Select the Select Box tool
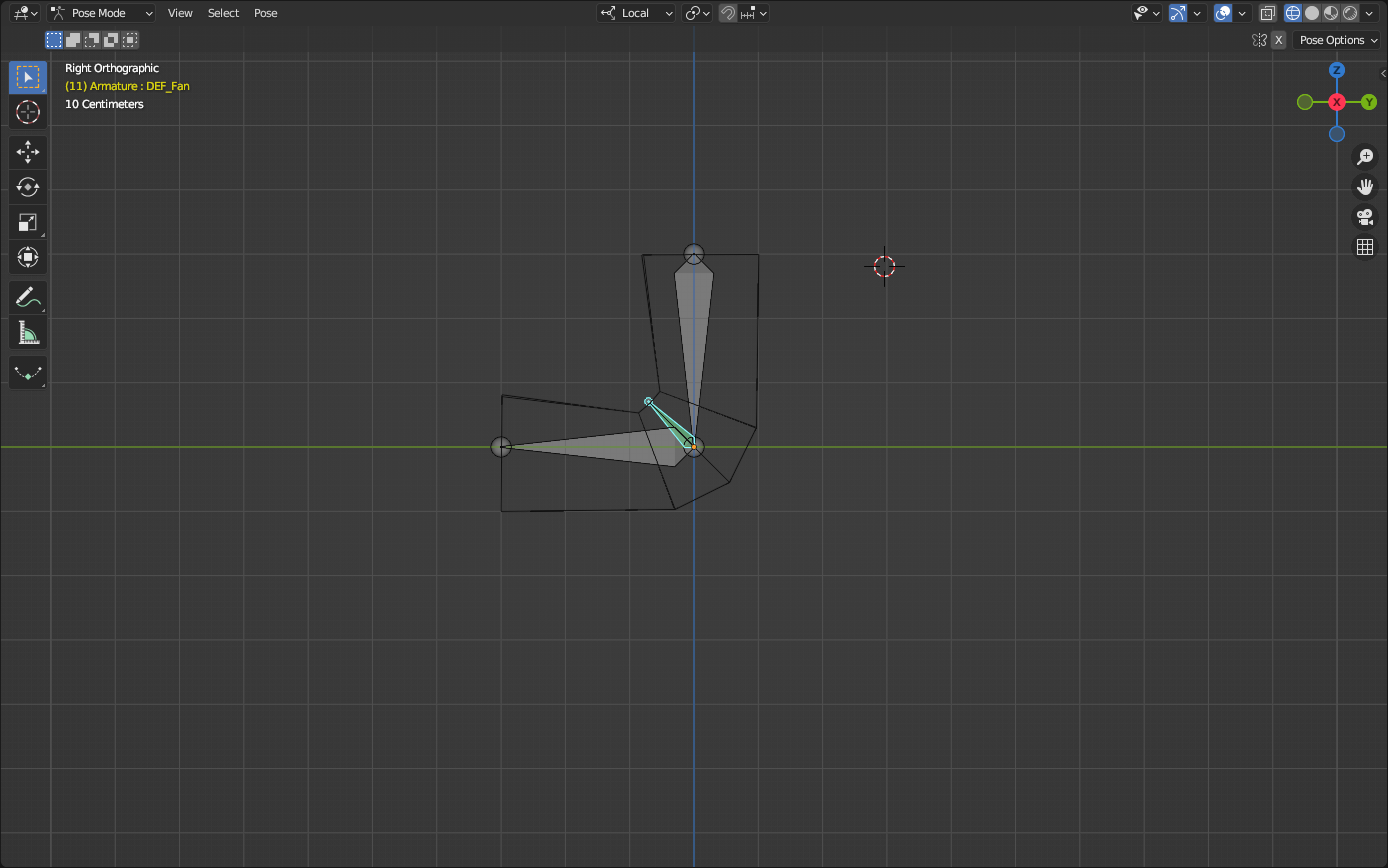This screenshot has height=868, width=1388. click(28, 78)
